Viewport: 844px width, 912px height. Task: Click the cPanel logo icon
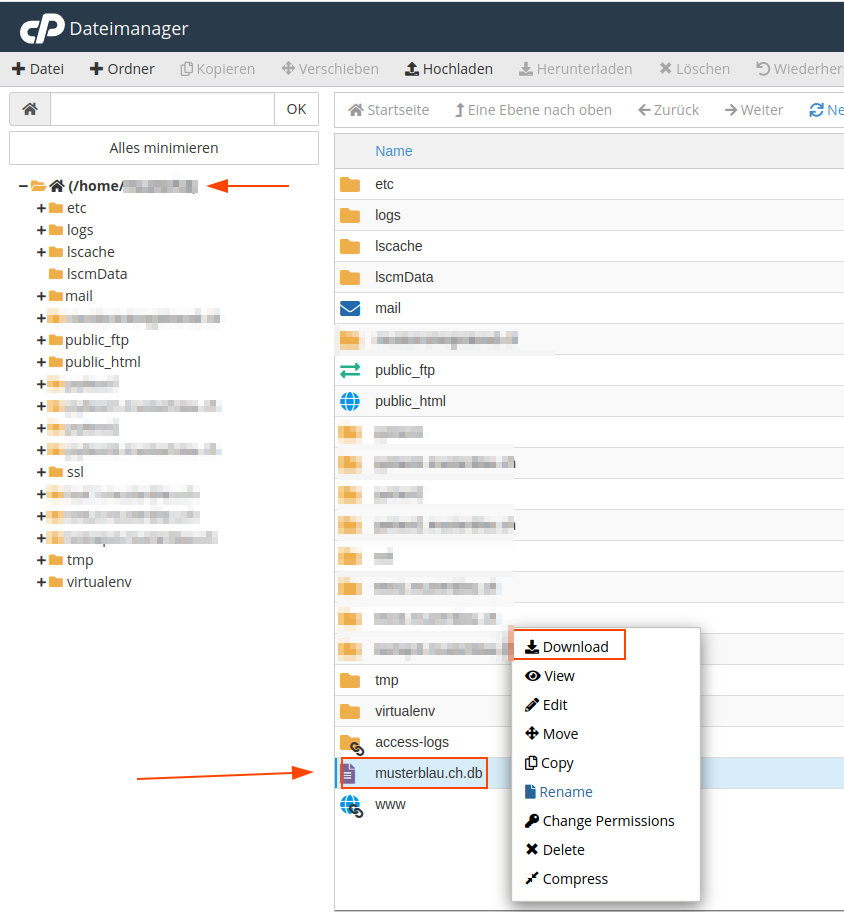point(41,29)
